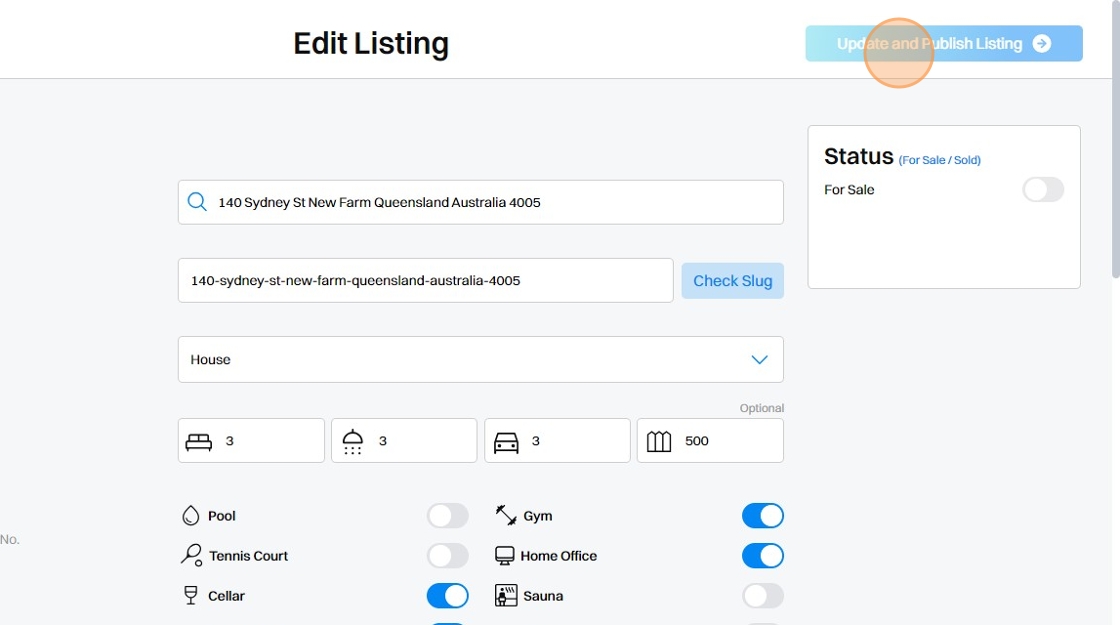Click the Pool water drop icon
1120x625 pixels.
(x=190, y=516)
